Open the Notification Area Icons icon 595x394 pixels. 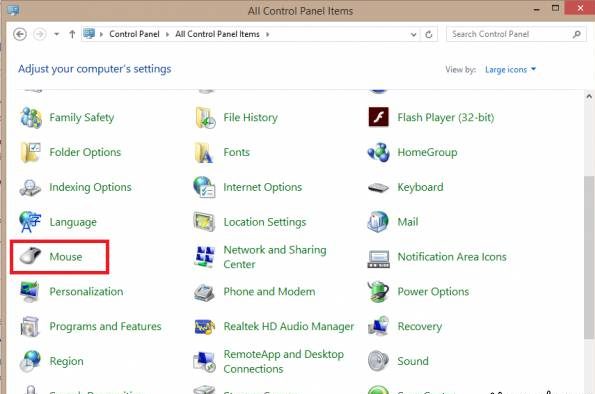coord(378,258)
